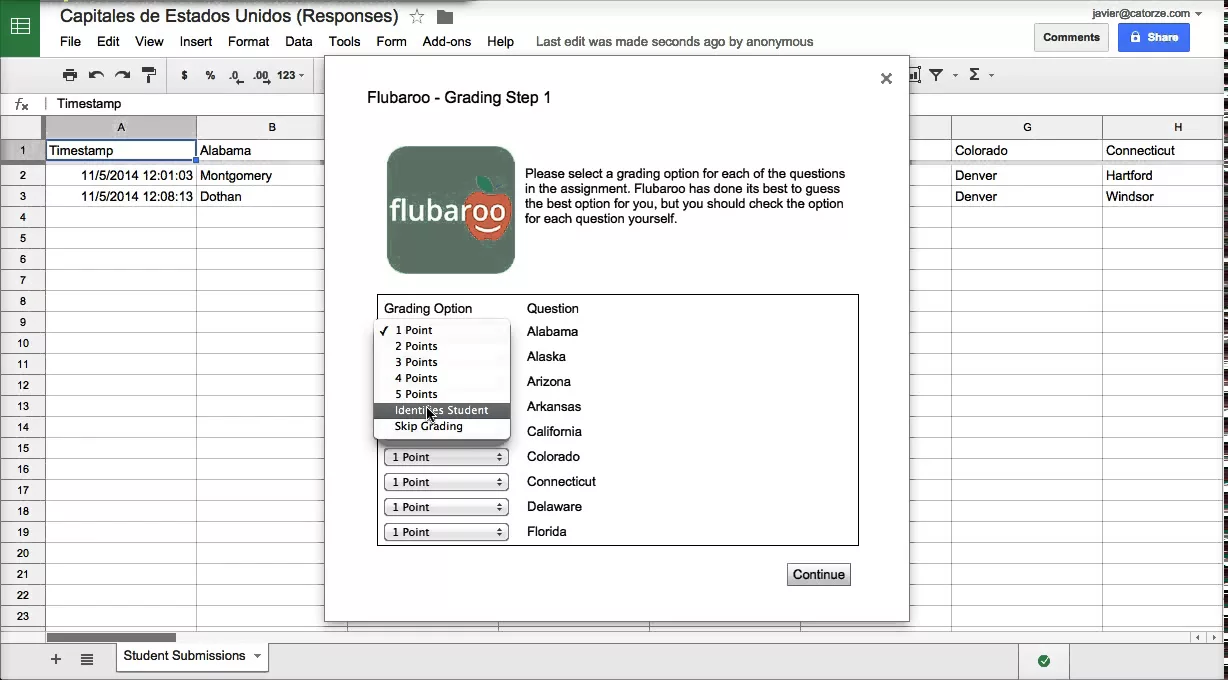Image resolution: width=1228 pixels, height=680 pixels.
Task: Click the decrease decimal places icon
Action: coord(235,75)
